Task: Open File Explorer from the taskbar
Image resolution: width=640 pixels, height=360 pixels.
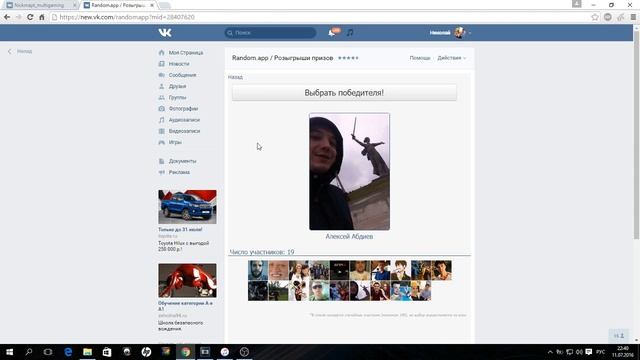Action: 87,352
